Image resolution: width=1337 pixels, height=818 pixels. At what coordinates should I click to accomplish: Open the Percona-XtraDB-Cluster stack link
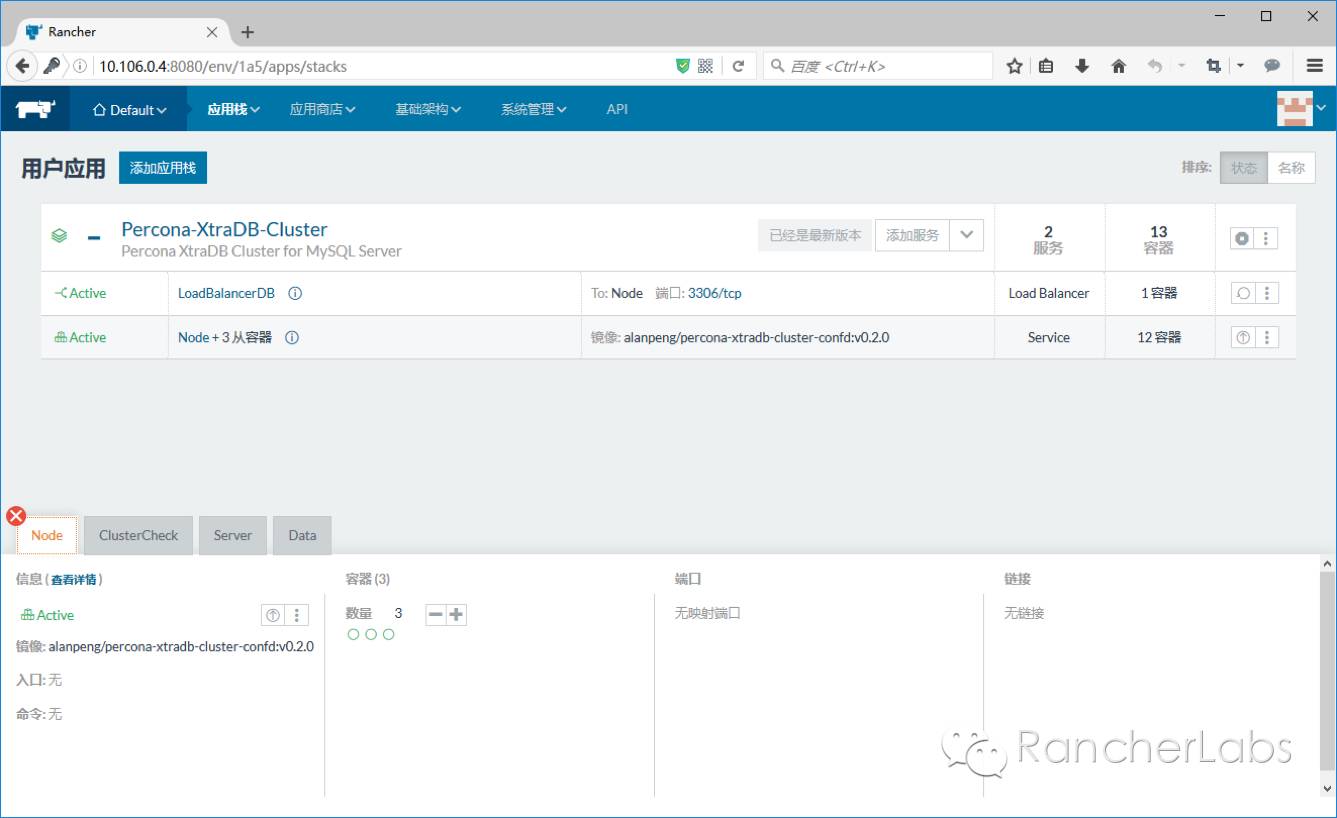[x=224, y=229]
